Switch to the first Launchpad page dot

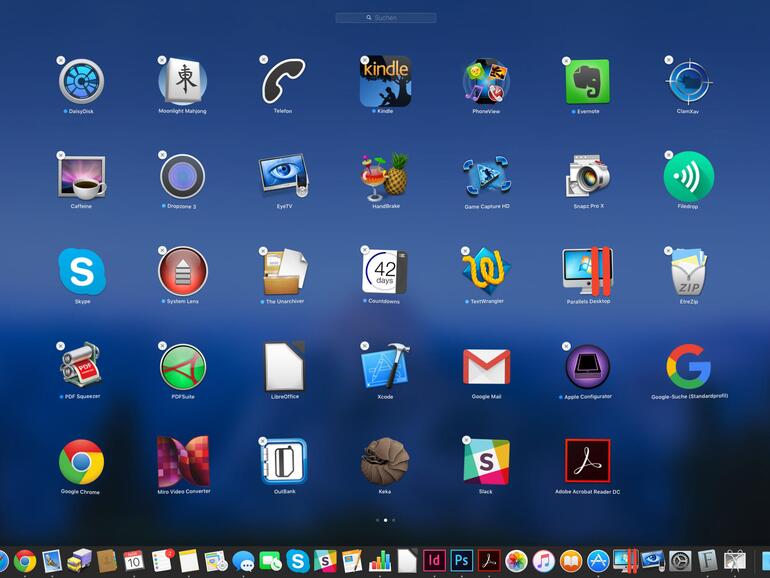point(377,520)
